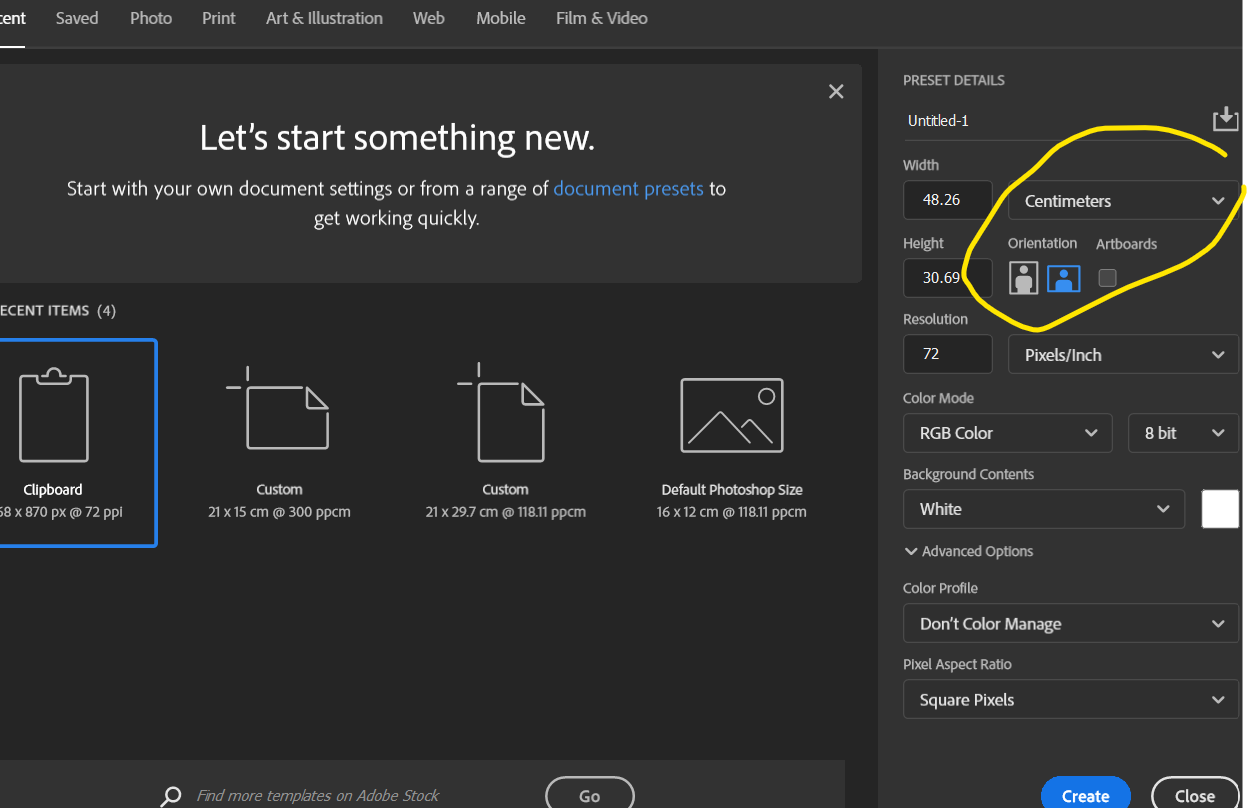The width and height of the screenshot is (1247, 808).
Task: Open the 8 bit depth dropdown
Action: pyautogui.click(x=1183, y=433)
